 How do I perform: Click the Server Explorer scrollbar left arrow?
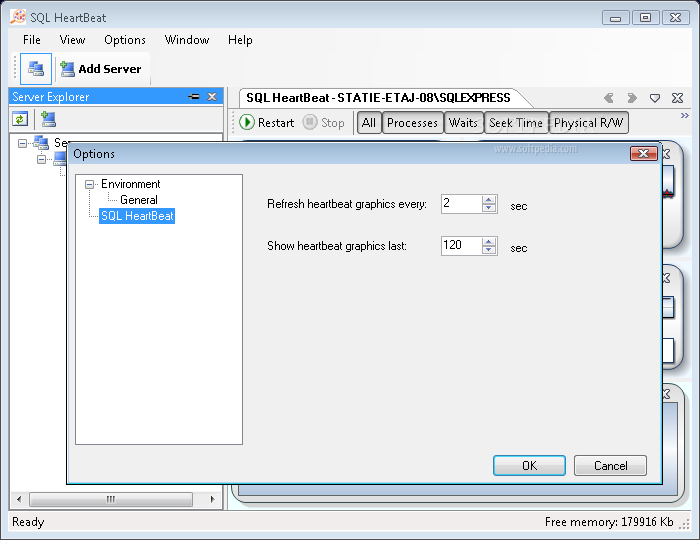click(19, 499)
